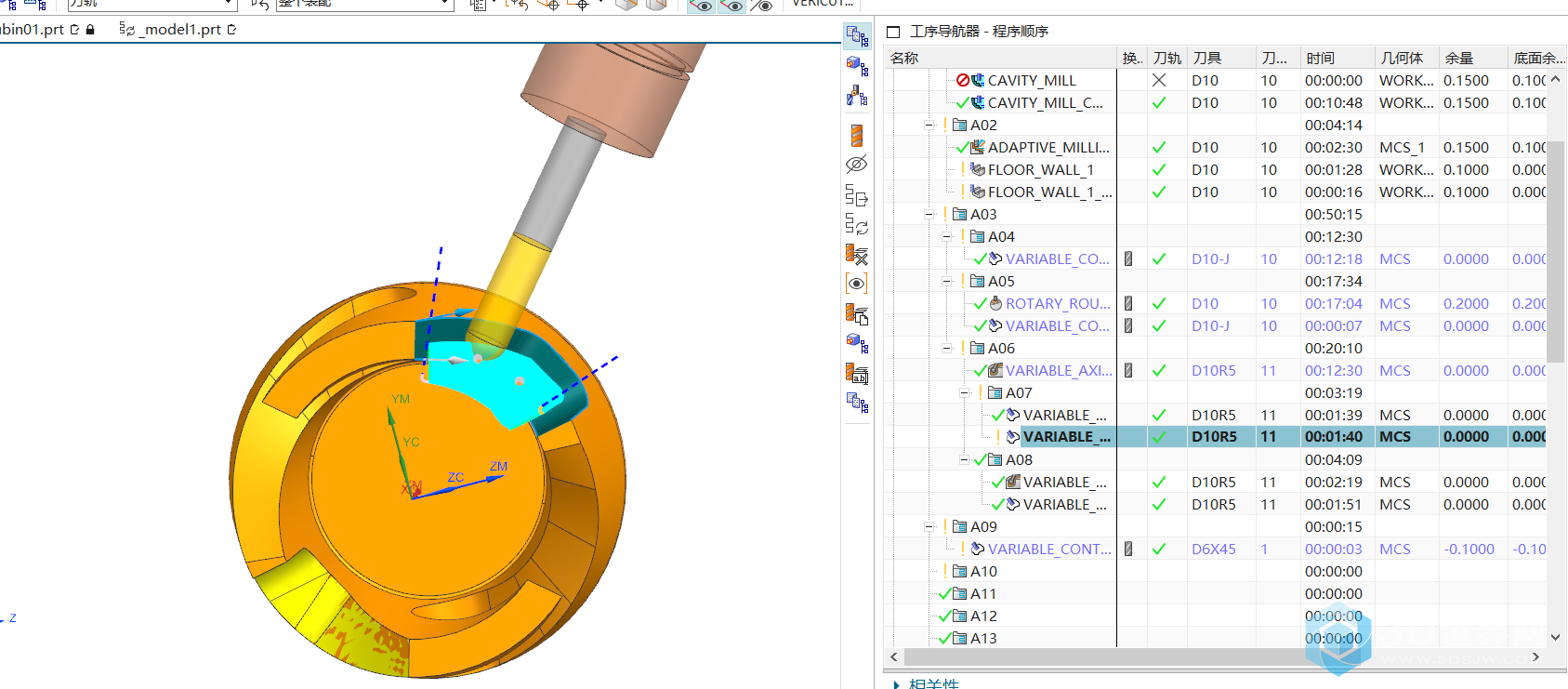Select the Program Order View icon in the vertical toolbar
1568x689 pixels.
(857, 36)
